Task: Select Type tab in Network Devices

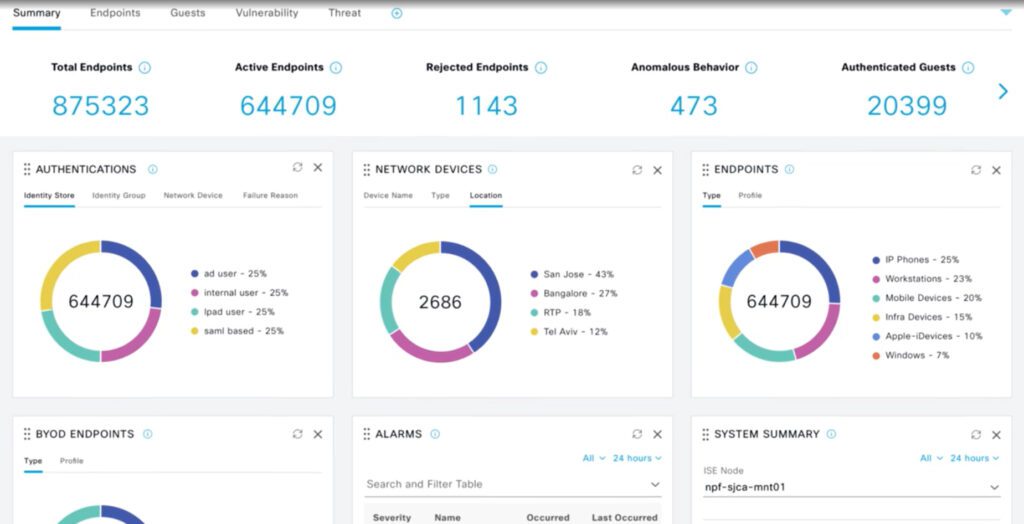Action: click(x=440, y=195)
